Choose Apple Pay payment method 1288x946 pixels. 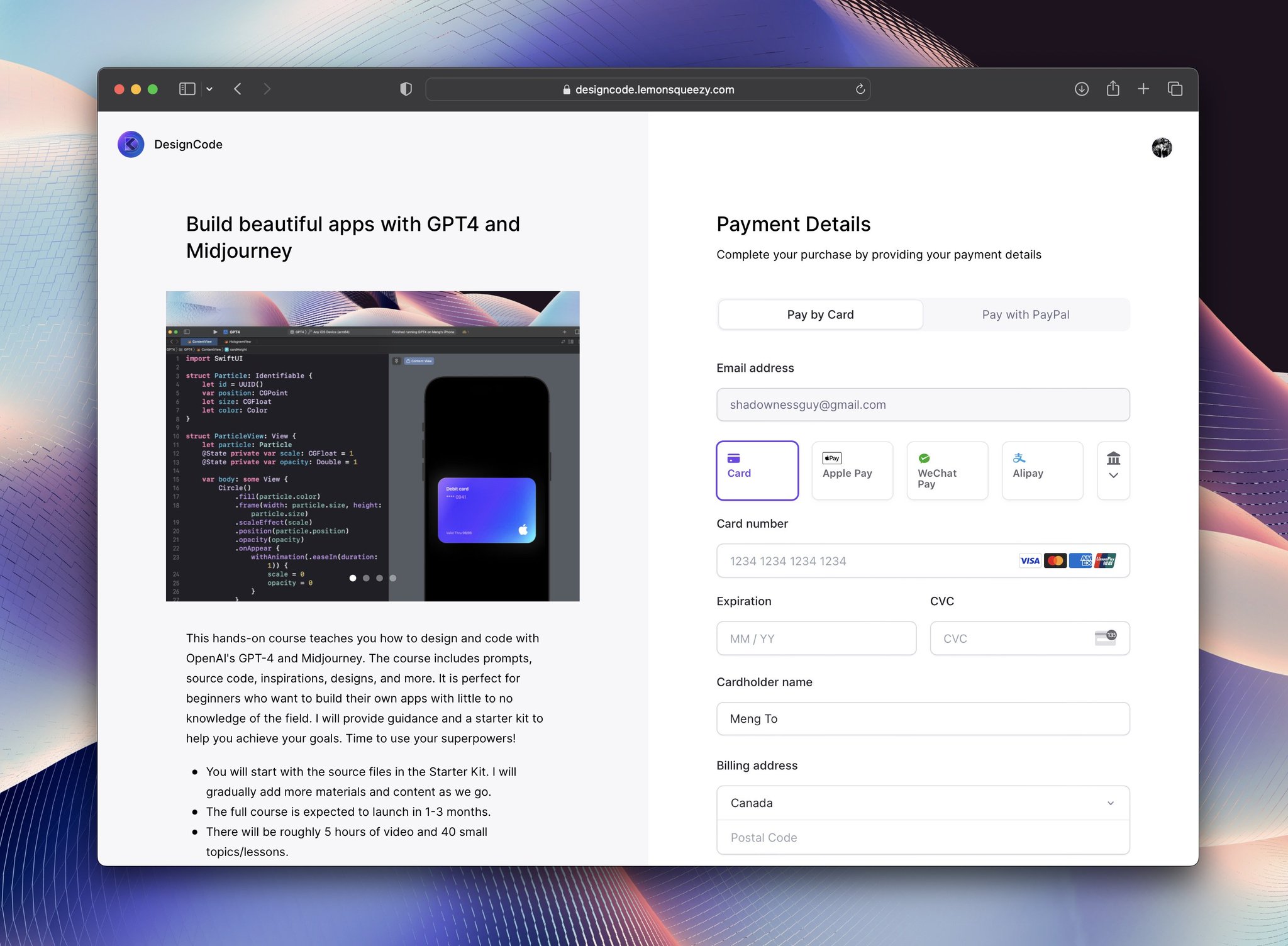pyautogui.click(x=852, y=470)
